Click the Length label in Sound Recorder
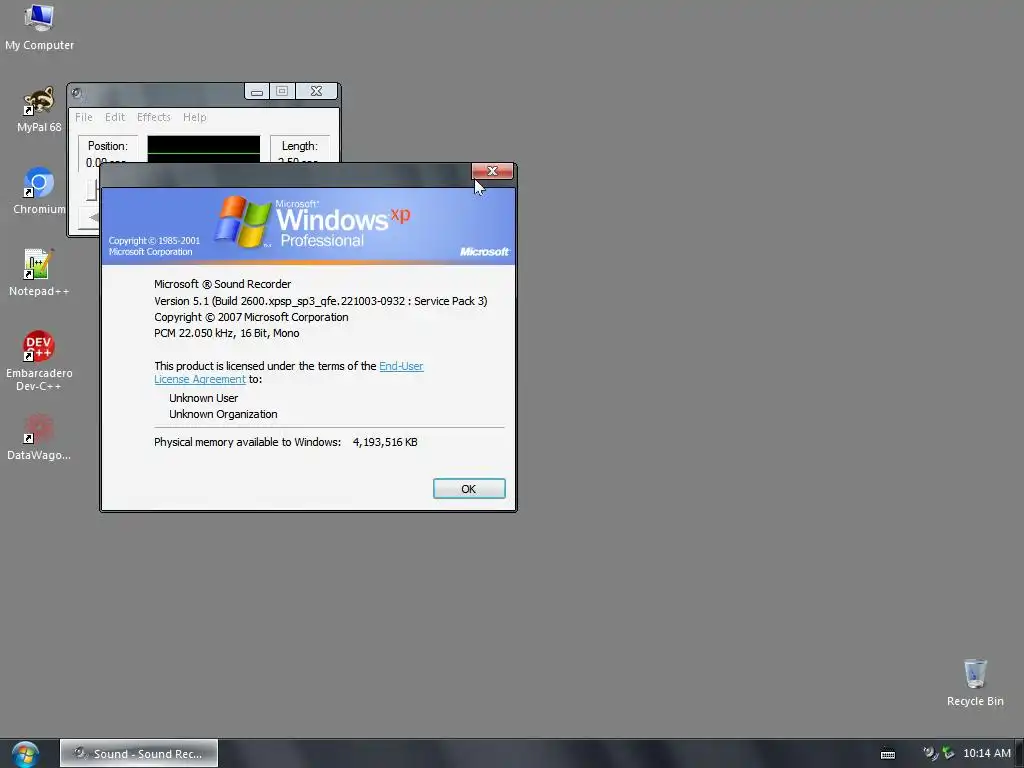Viewport: 1024px width, 768px height. coord(300,146)
